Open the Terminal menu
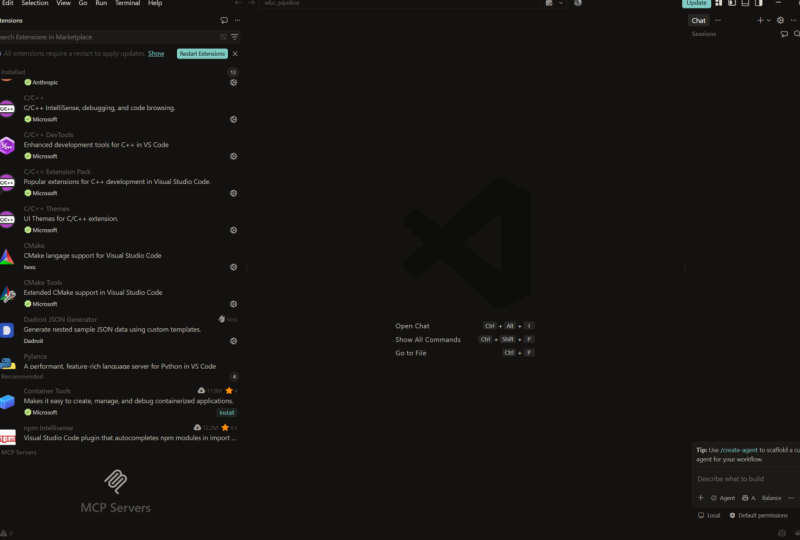The image size is (800, 540). tap(128, 3)
